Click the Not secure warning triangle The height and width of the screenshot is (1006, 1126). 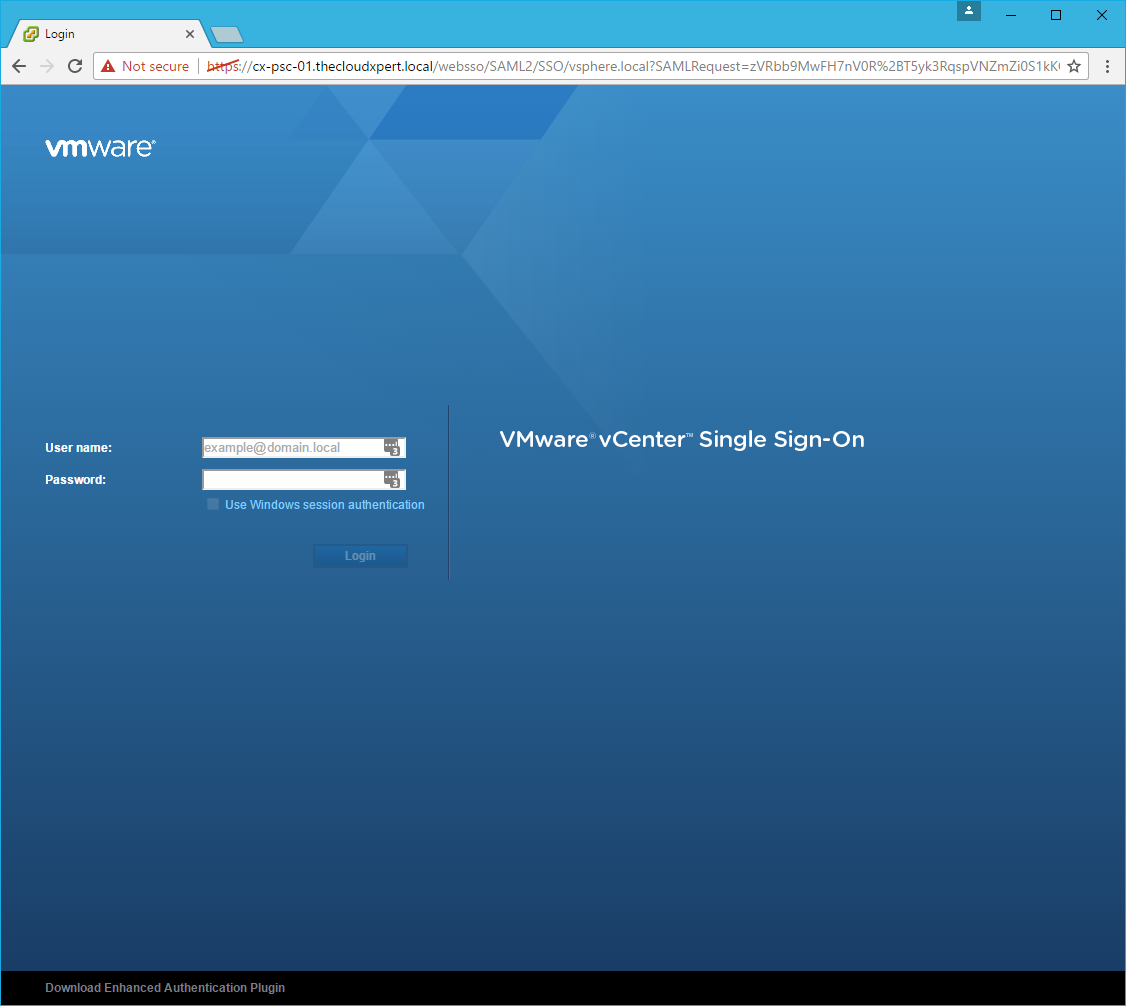(x=109, y=66)
